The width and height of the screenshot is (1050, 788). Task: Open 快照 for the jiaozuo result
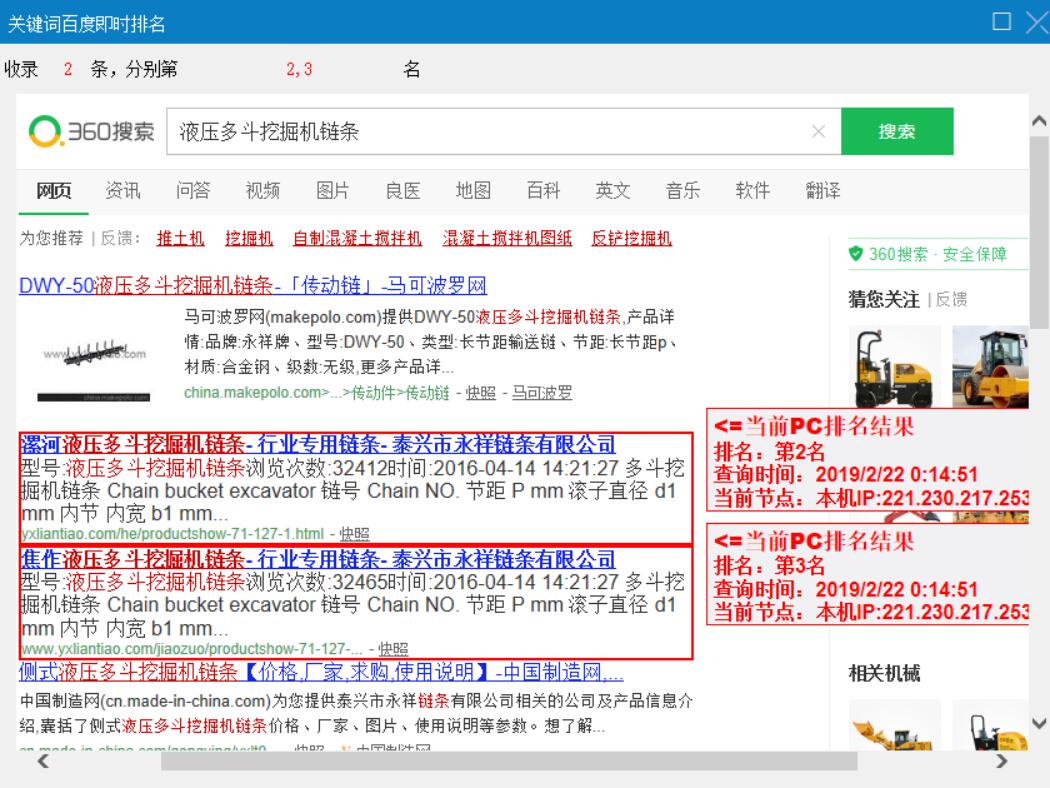394,649
